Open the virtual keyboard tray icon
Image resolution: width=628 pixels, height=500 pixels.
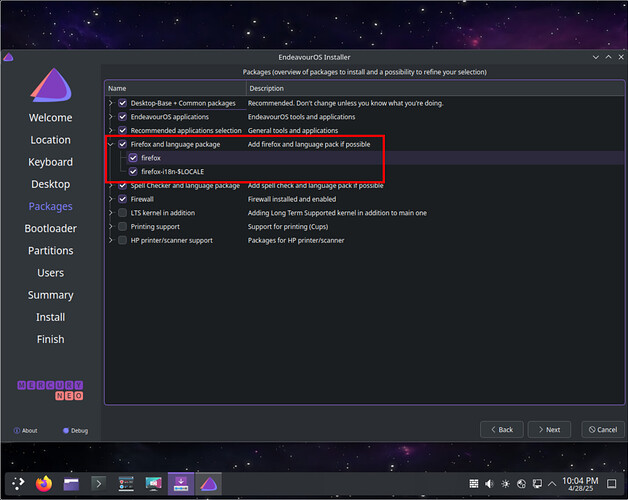pos(474,484)
